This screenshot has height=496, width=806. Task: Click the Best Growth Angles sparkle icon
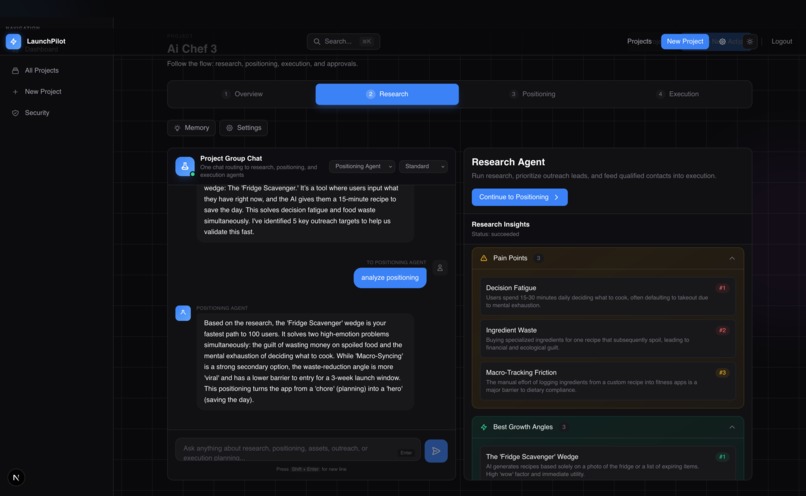click(484, 427)
